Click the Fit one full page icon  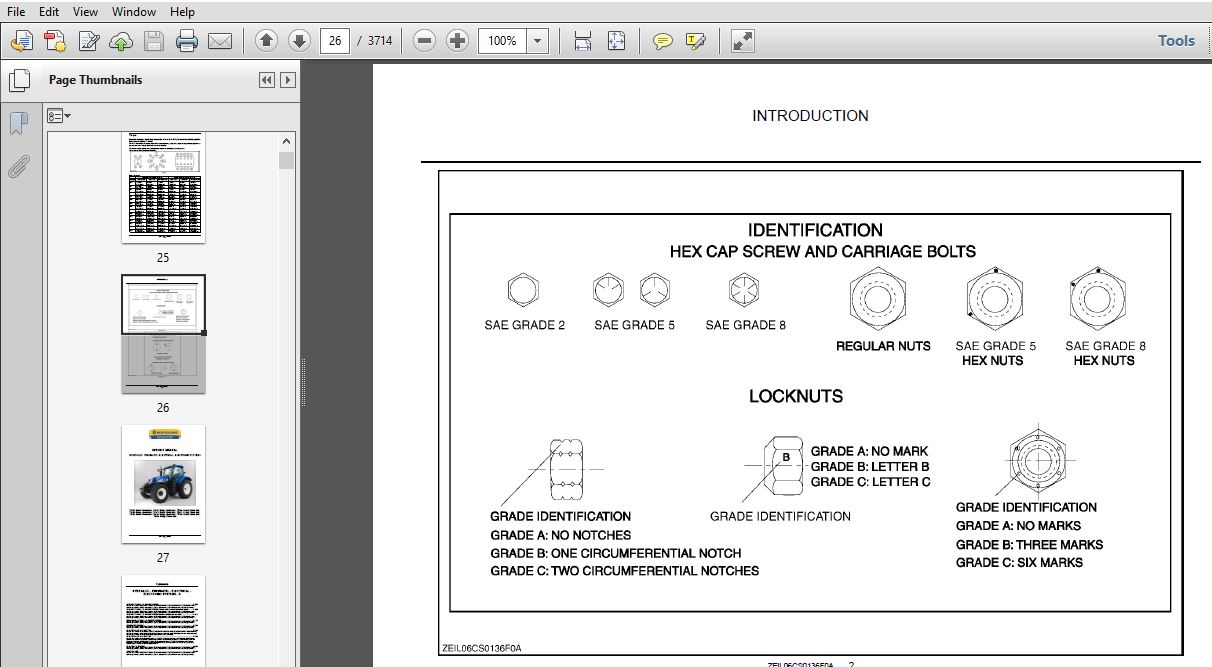616,41
